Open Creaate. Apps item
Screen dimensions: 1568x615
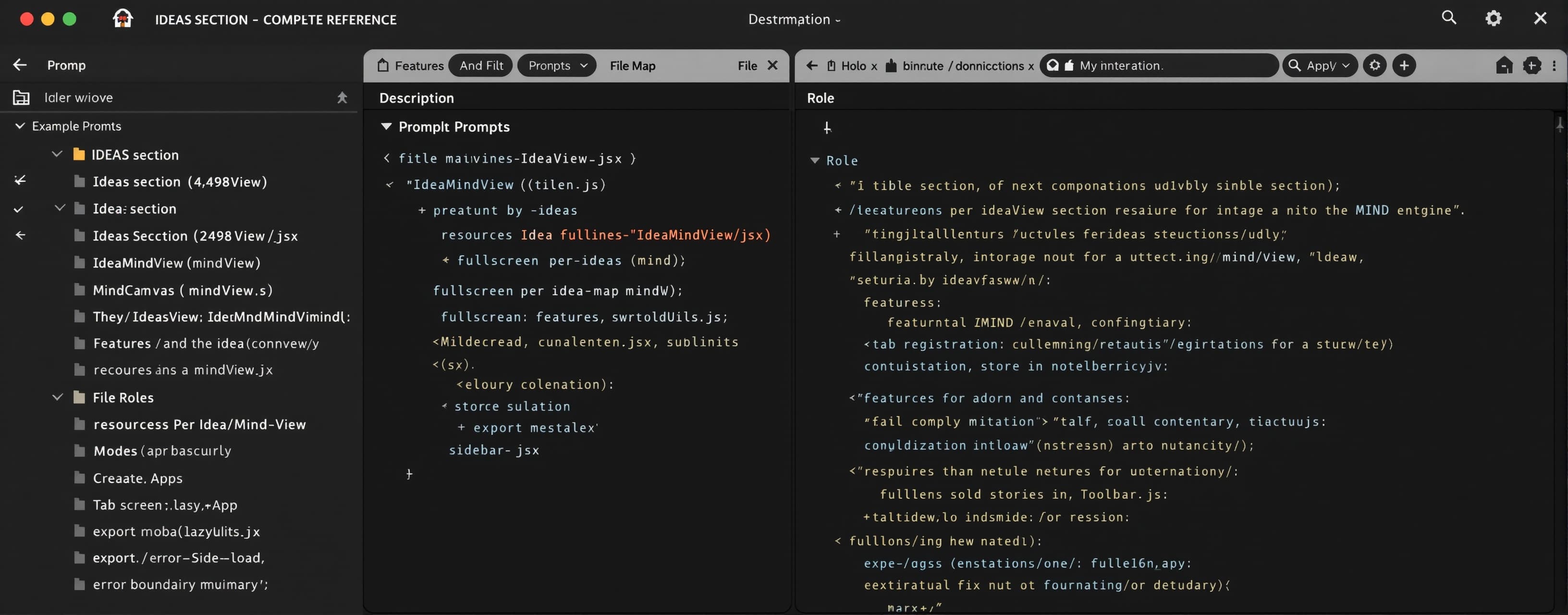pyautogui.click(x=137, y=478)
